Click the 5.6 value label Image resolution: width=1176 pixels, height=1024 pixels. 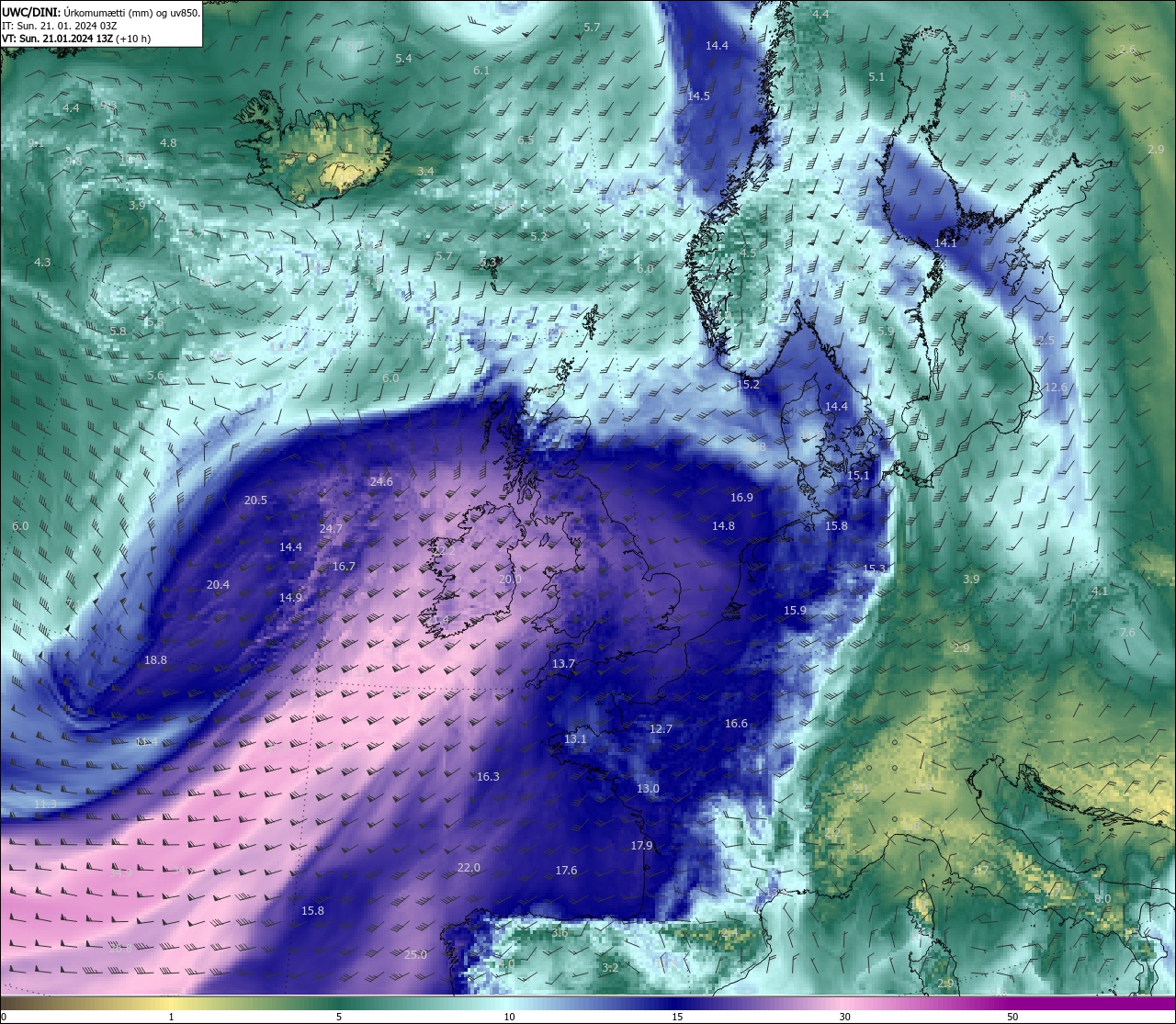155,377
